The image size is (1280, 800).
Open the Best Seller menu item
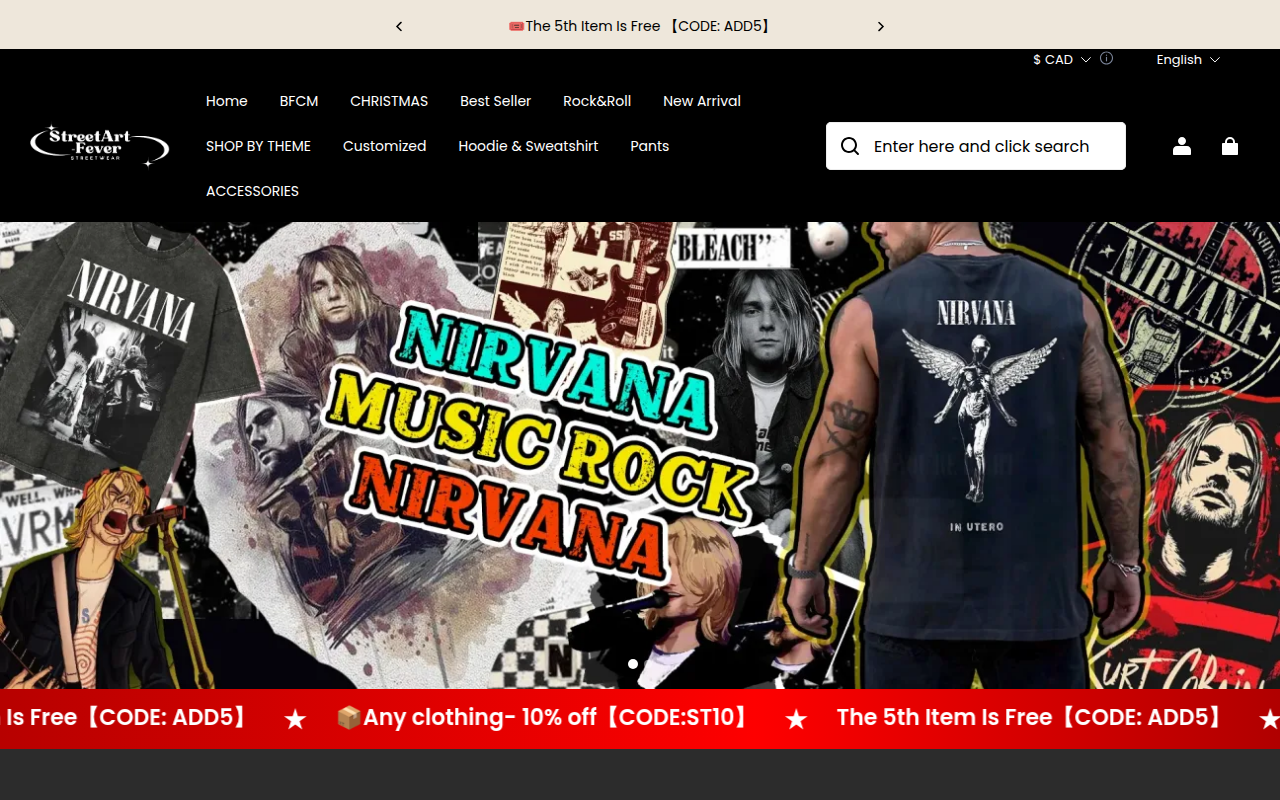[496, 101]
